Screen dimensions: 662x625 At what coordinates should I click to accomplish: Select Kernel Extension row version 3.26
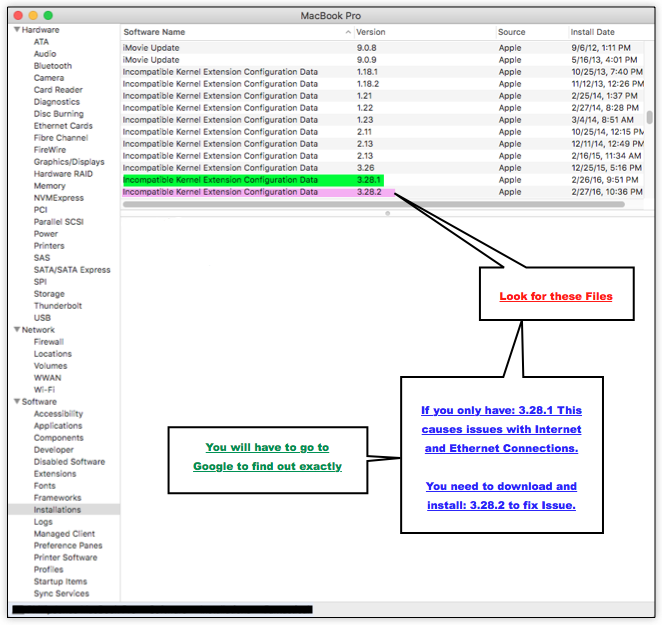tap(383, 168)
